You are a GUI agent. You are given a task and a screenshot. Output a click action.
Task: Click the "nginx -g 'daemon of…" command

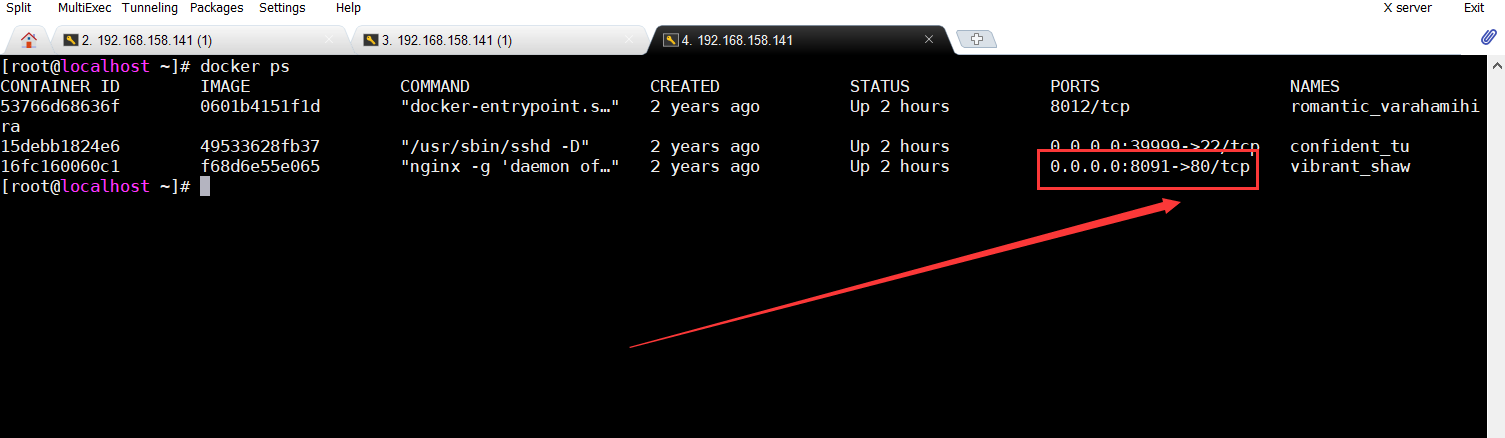510,166
